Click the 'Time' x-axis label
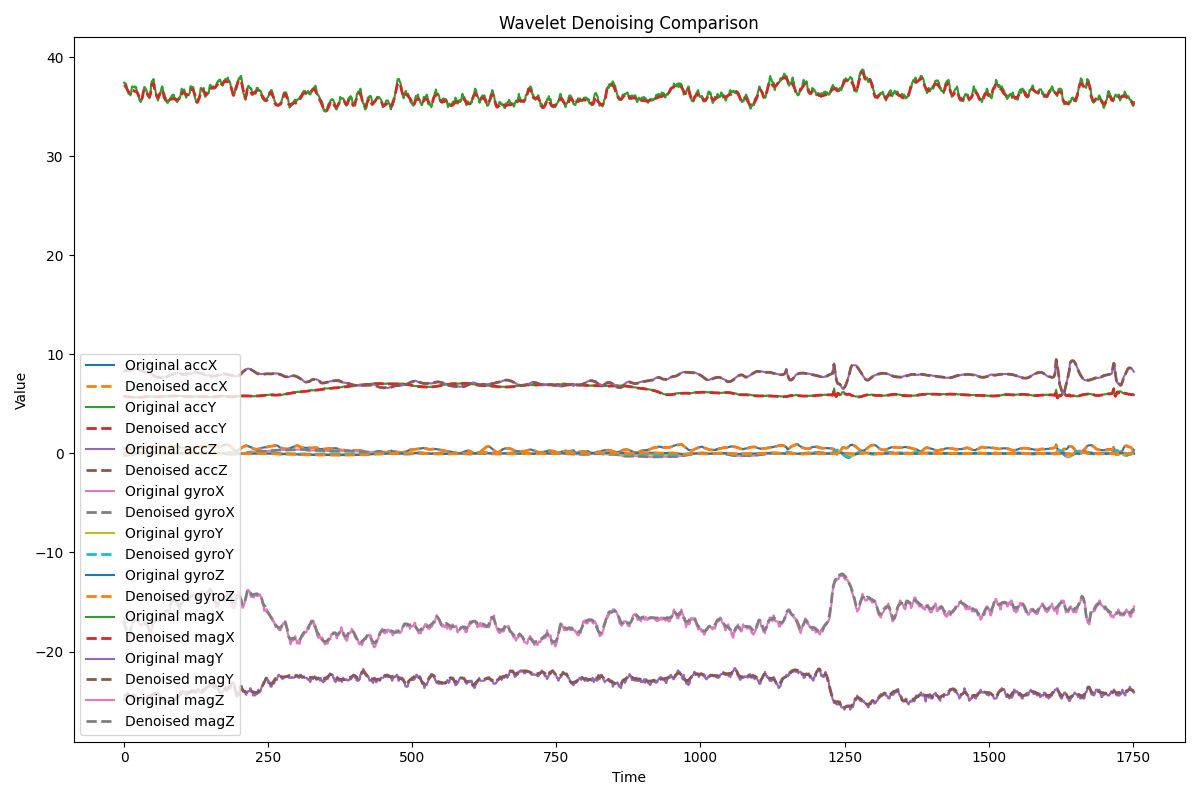Viewport: 1200px width, 800px height. click(628, 777)
